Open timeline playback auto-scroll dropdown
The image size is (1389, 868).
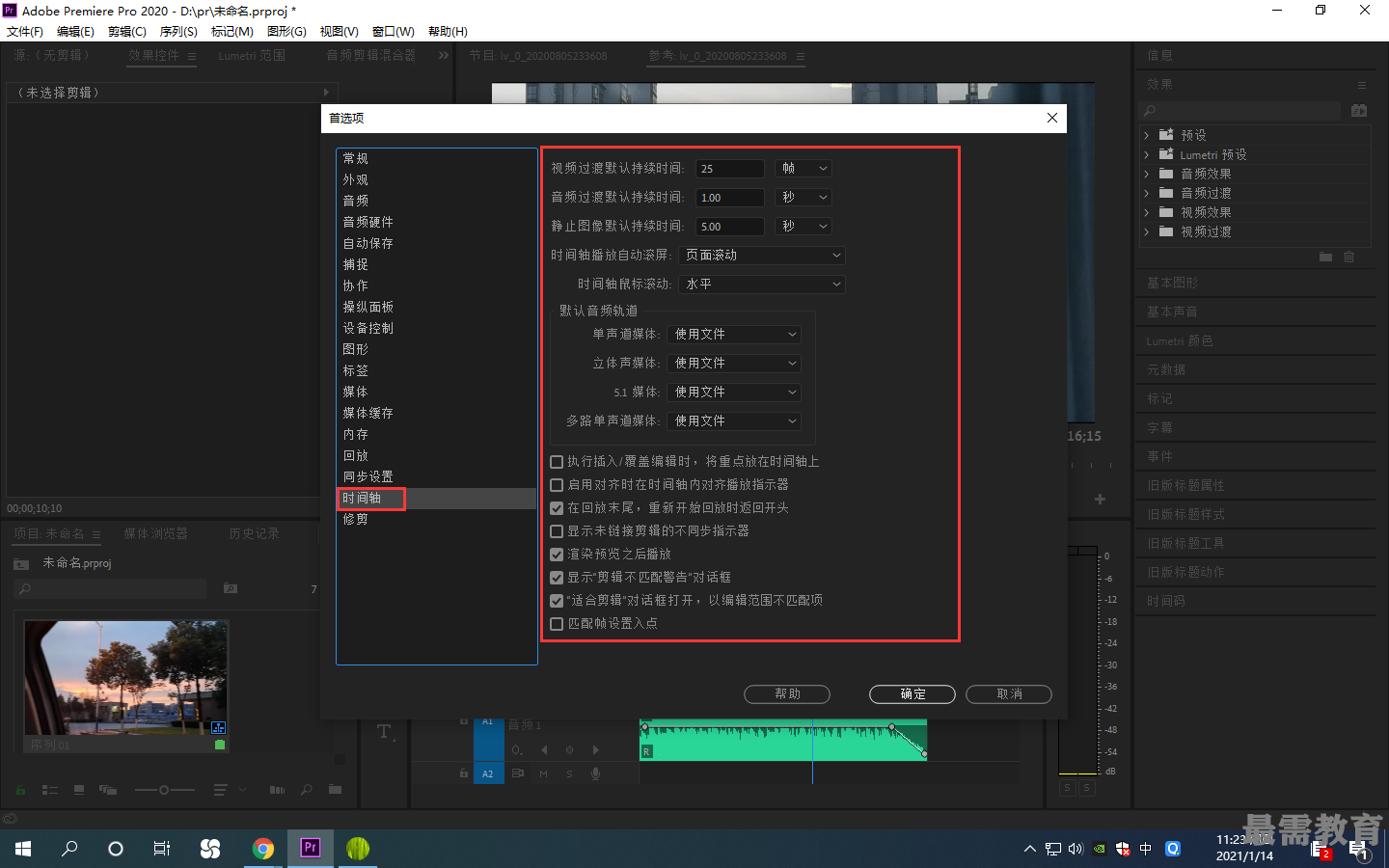coord(762,256)
